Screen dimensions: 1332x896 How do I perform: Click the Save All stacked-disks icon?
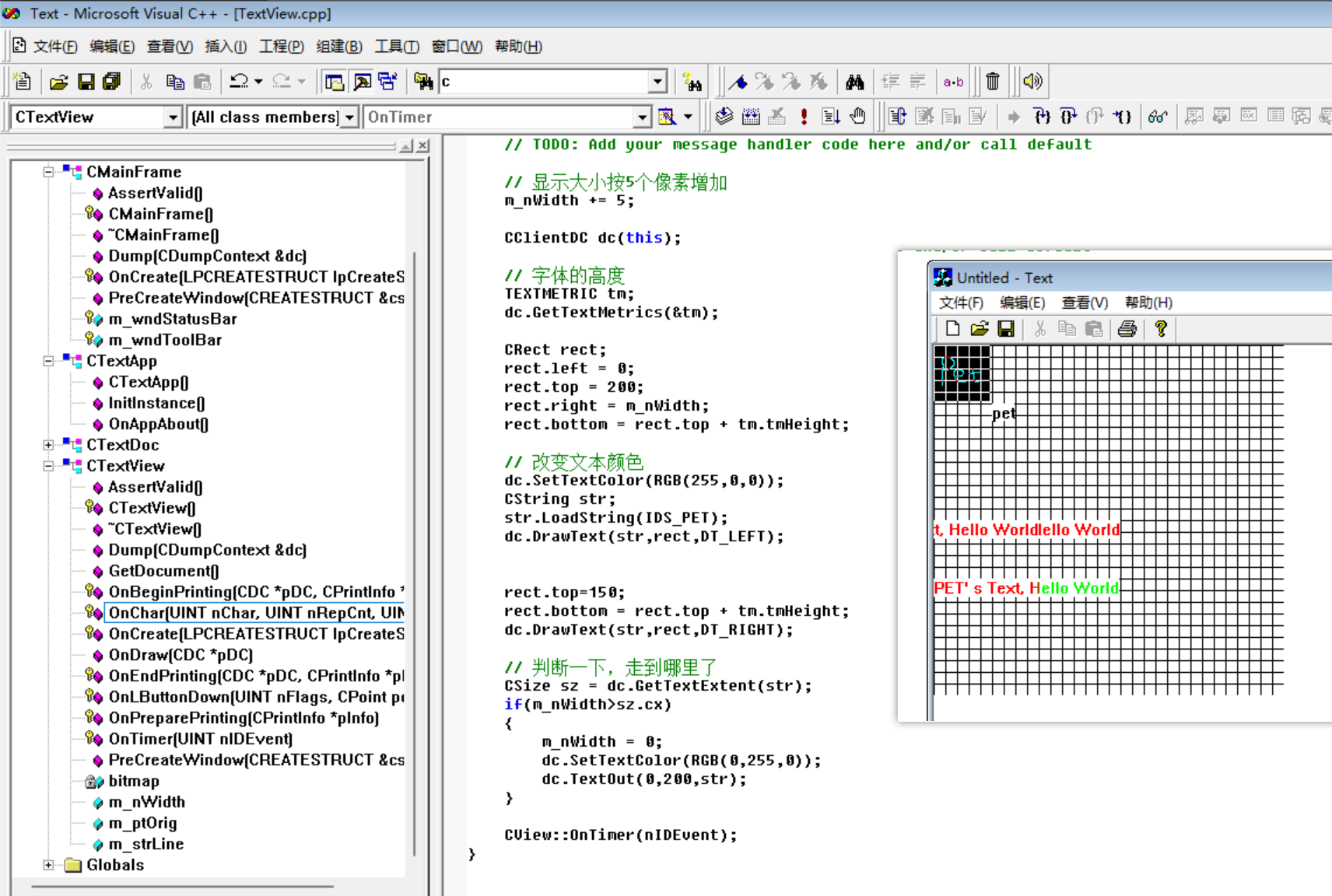click(111, 82)
